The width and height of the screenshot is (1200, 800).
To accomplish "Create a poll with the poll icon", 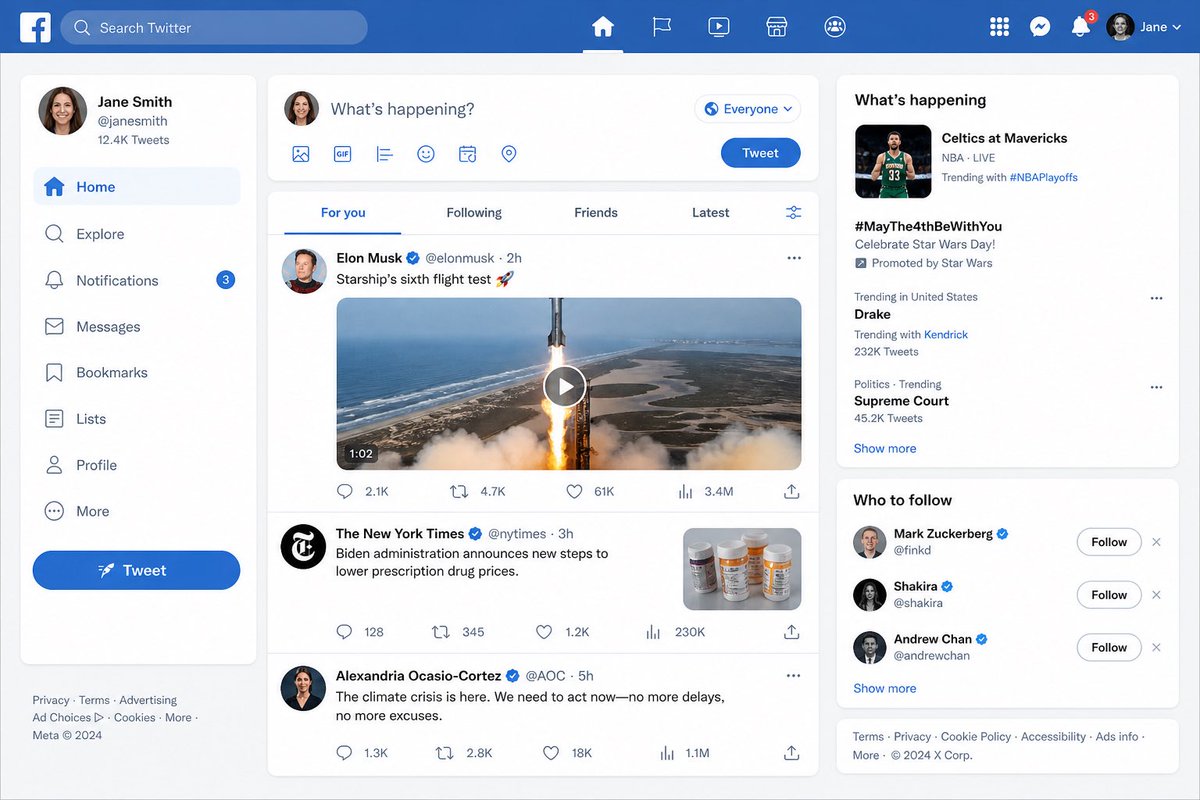I will [384, 154].
